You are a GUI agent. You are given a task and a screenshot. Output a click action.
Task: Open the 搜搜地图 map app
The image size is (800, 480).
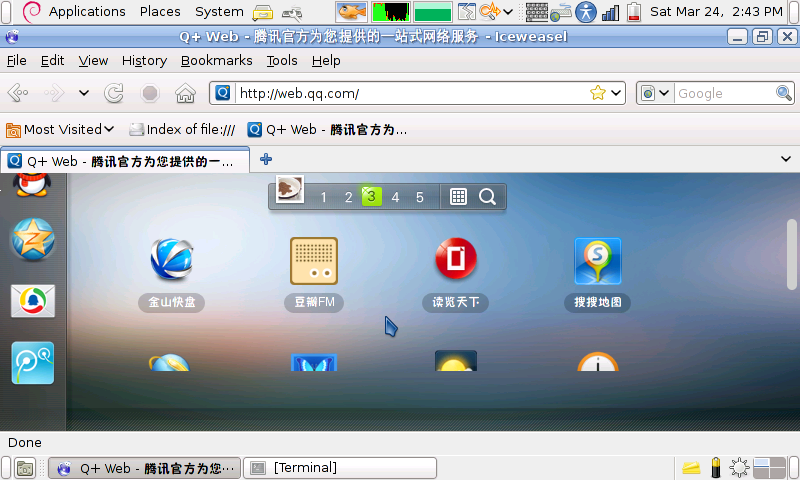click(x=597, y=261)
